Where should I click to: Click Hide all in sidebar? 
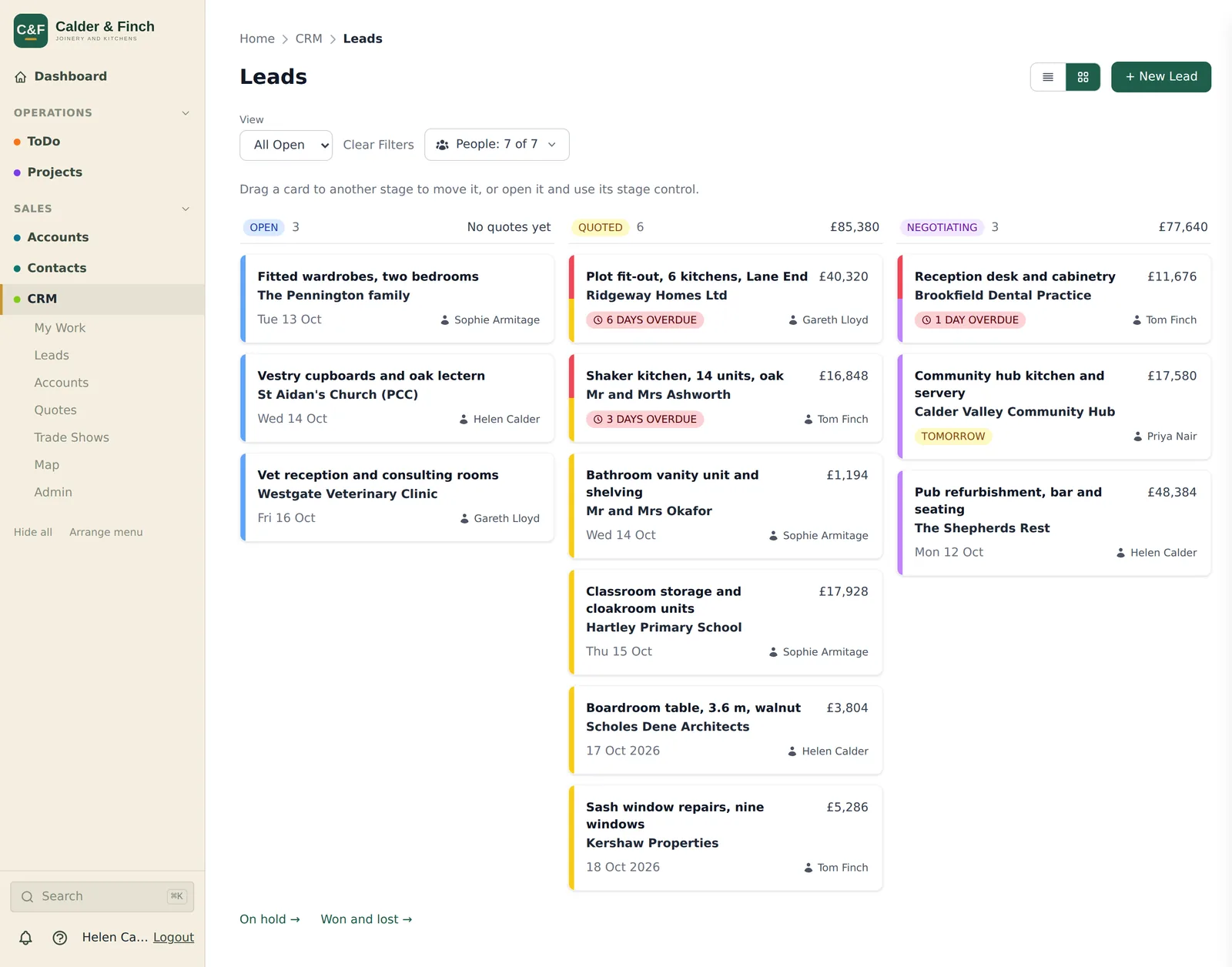(33, 532)
